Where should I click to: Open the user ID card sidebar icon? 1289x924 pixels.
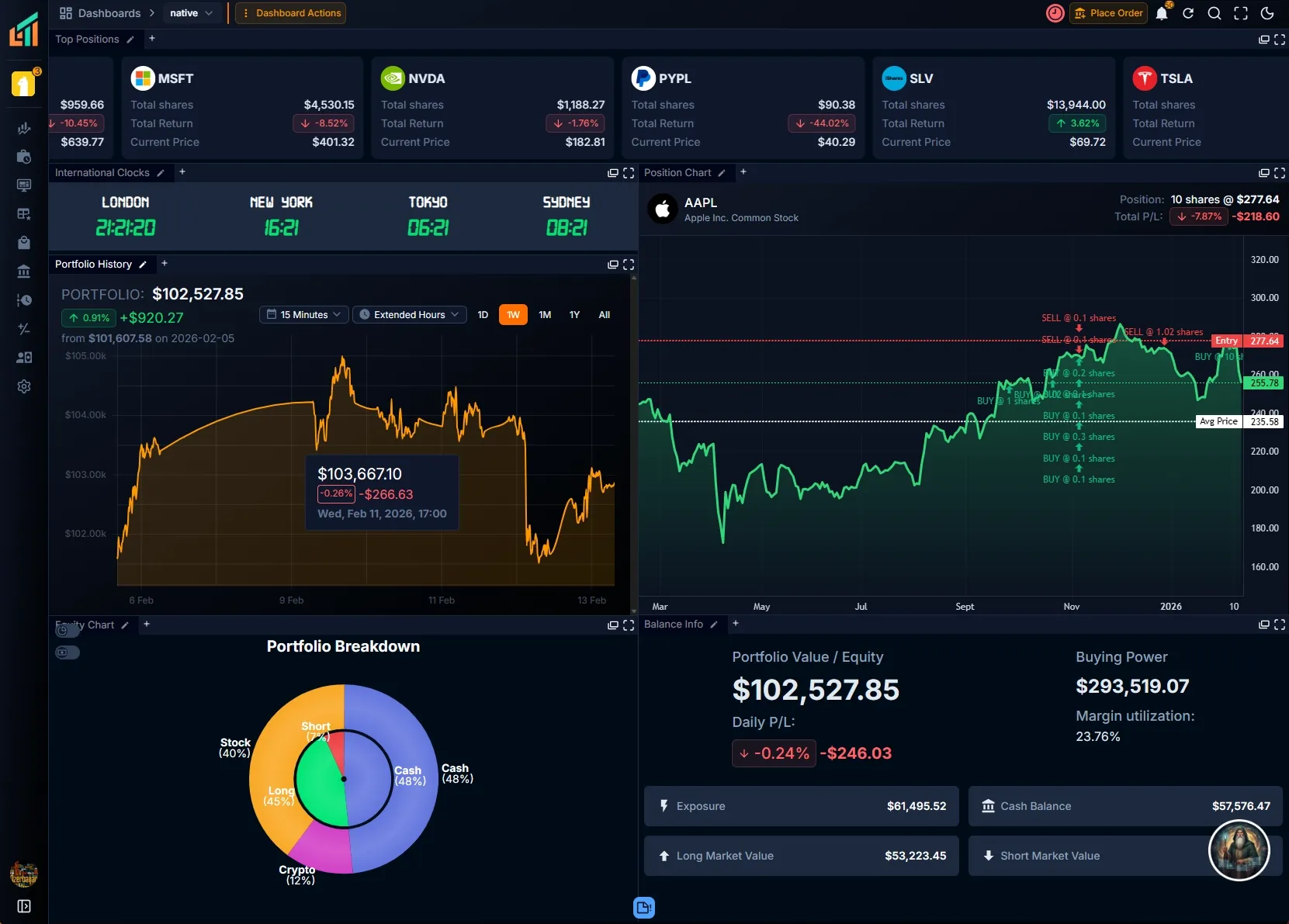(x=24, y=358)
